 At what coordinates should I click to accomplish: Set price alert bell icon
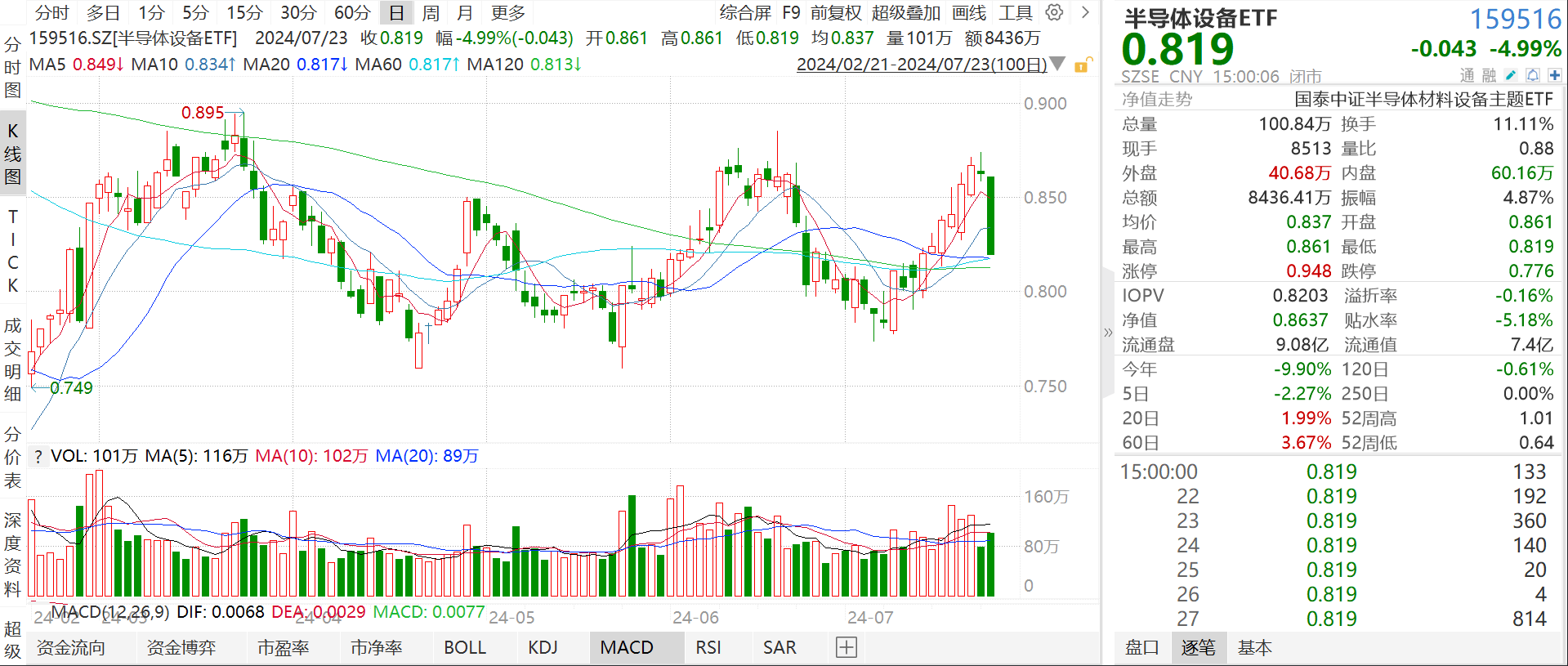1533,75
